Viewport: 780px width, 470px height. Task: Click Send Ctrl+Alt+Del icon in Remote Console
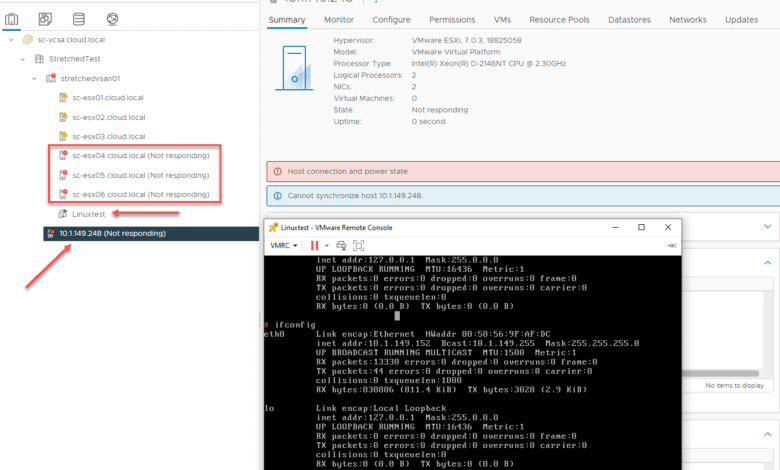point(341,246)
